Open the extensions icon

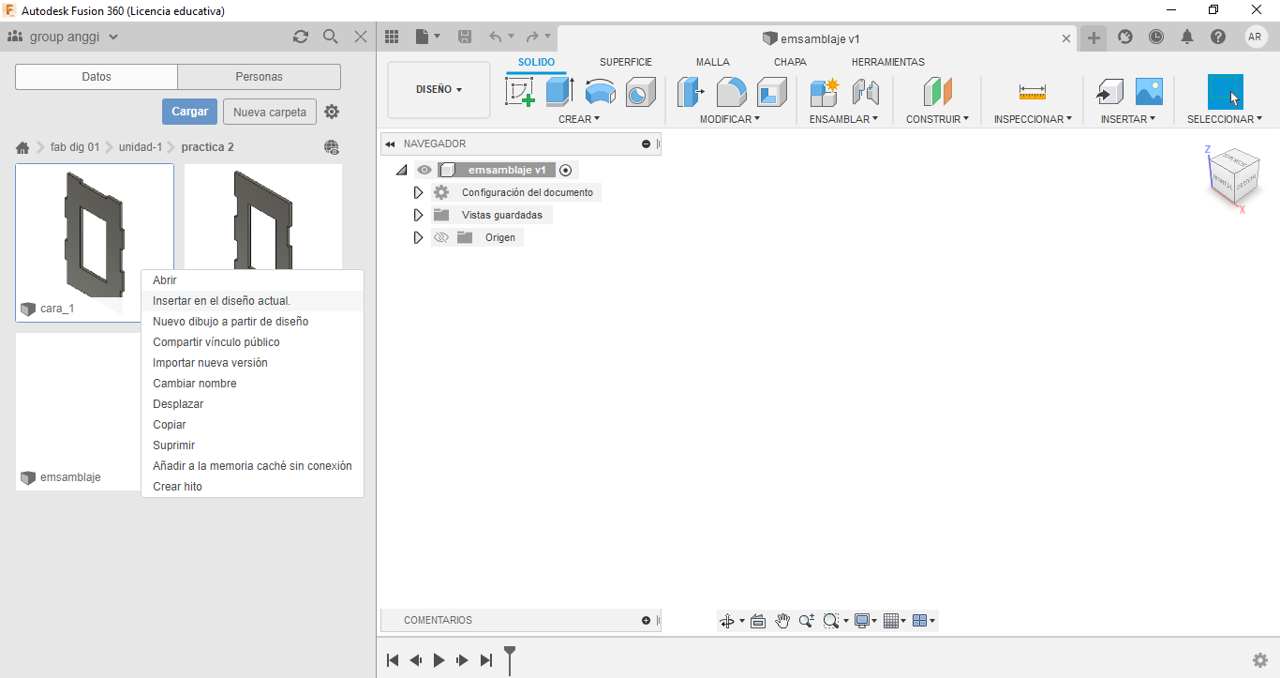click(x=1126, y=37)
